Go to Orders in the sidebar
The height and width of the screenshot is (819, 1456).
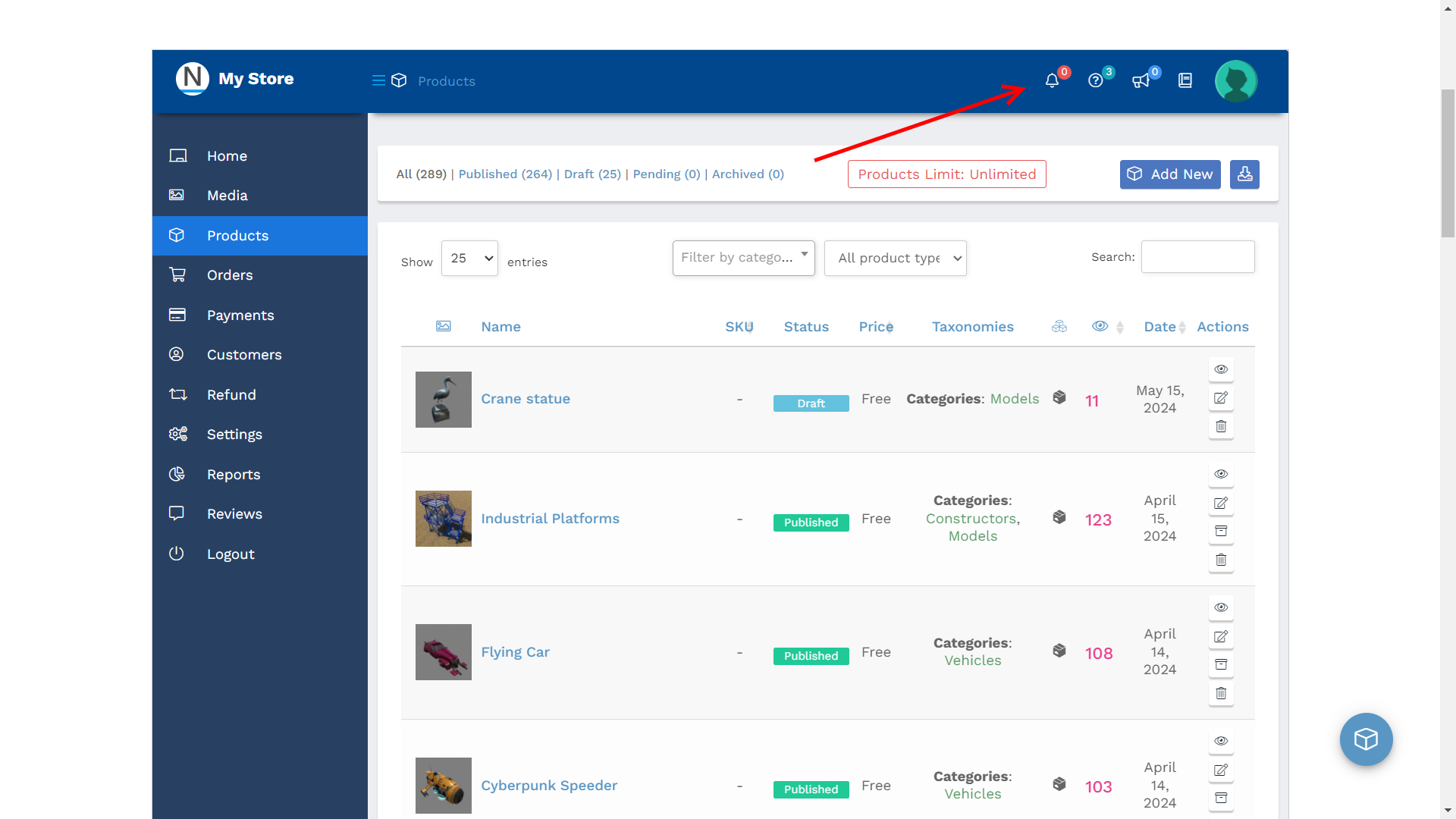pyautogui.click(x=230, y=275)
